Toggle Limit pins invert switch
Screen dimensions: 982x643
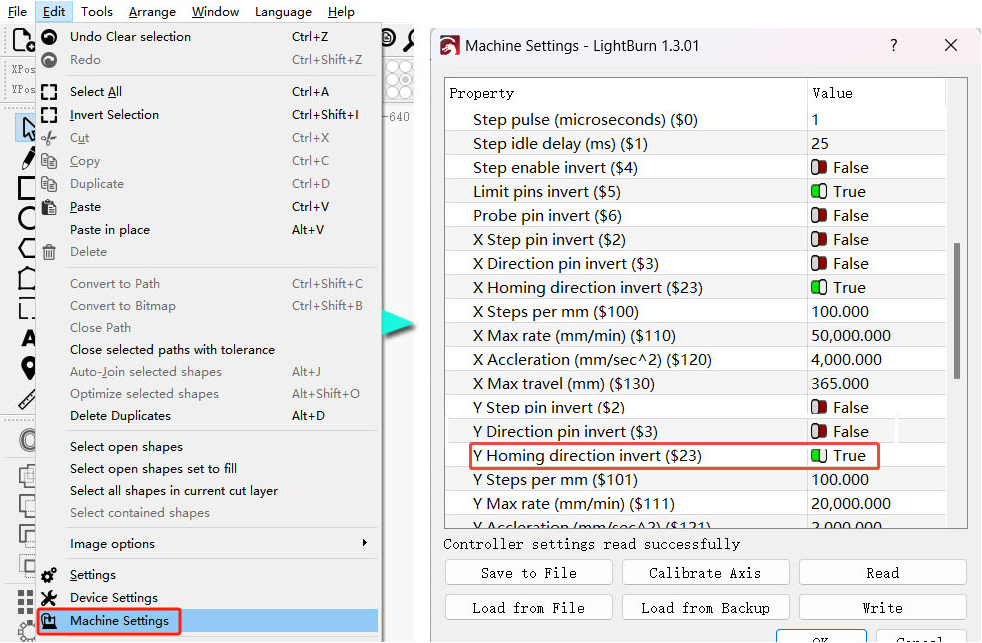[819, 192]
